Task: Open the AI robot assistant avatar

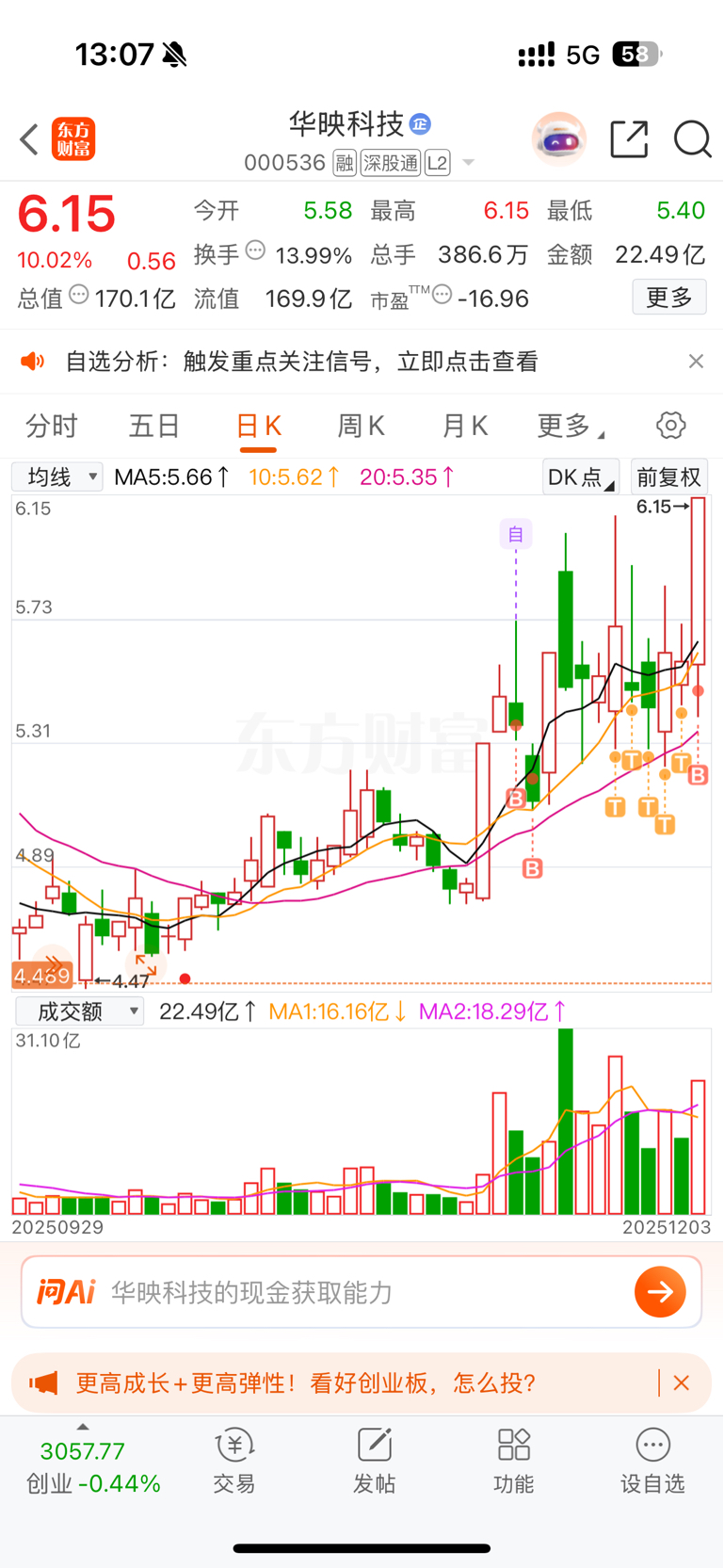Action: click(559, 139)
